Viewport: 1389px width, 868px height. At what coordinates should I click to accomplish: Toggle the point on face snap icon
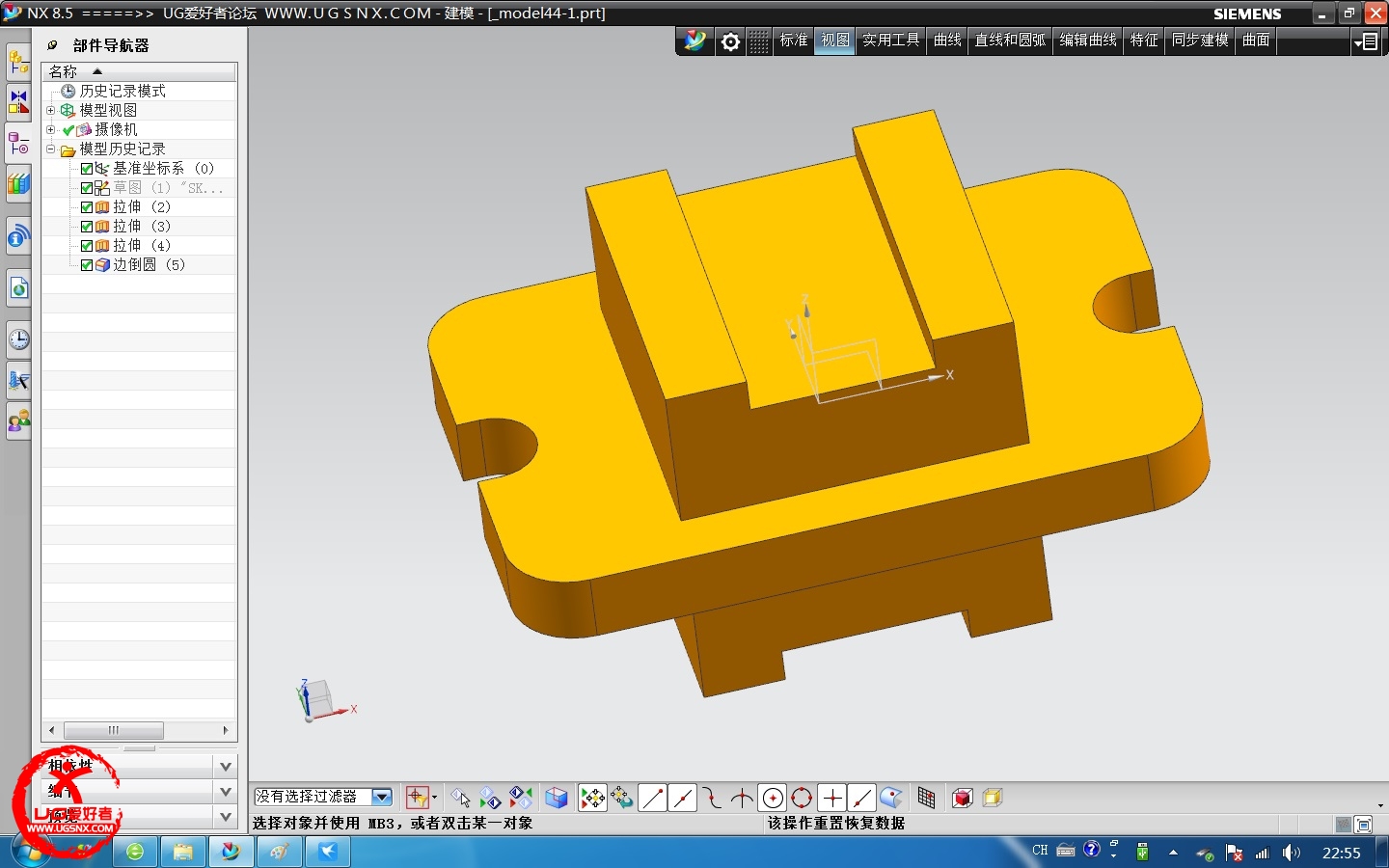(x=891, y=799)
